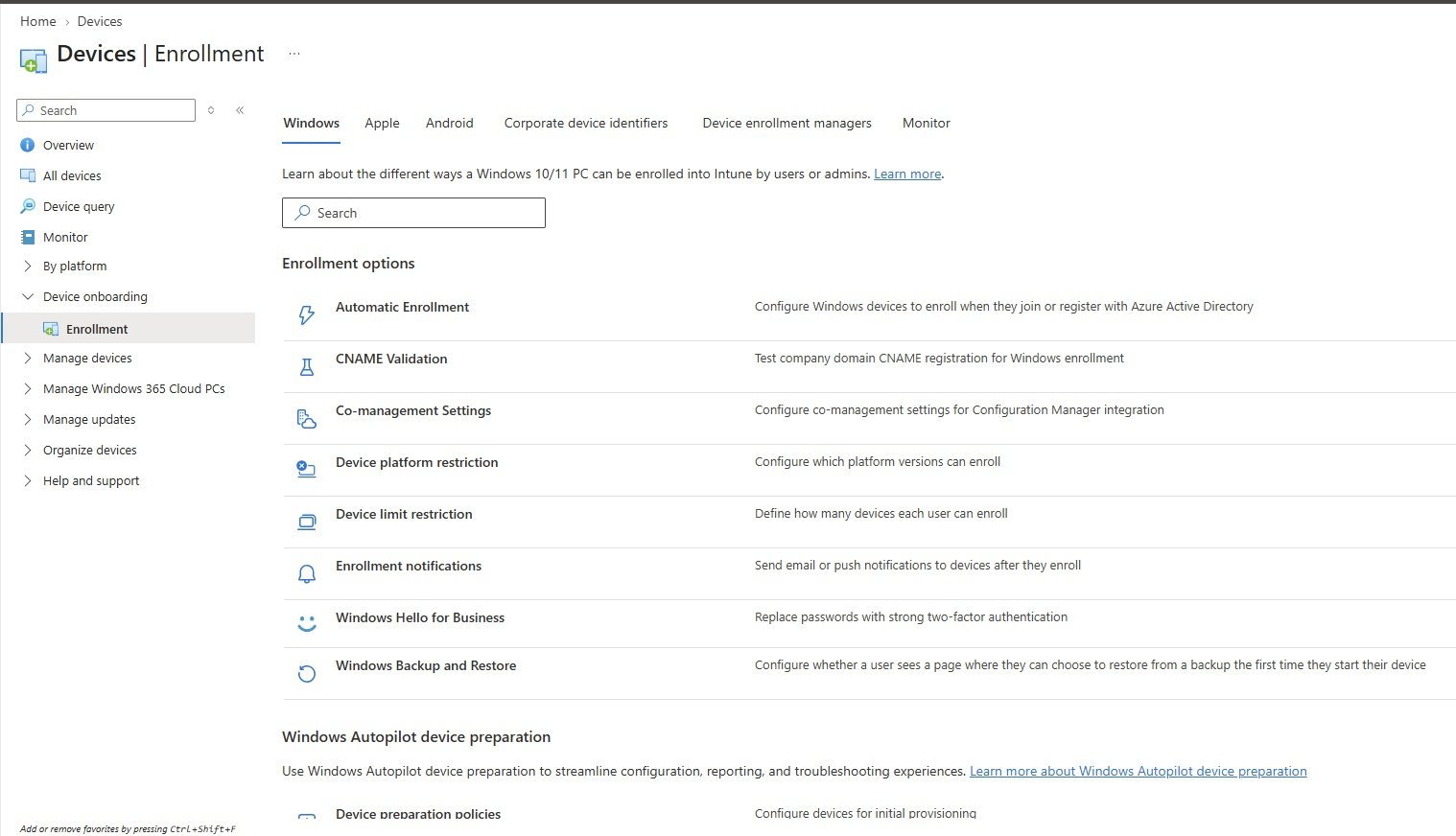This screenshot has height=836, width=1456.
Task: Open Overview in the sidebar
Action: (x=68, y=146)
